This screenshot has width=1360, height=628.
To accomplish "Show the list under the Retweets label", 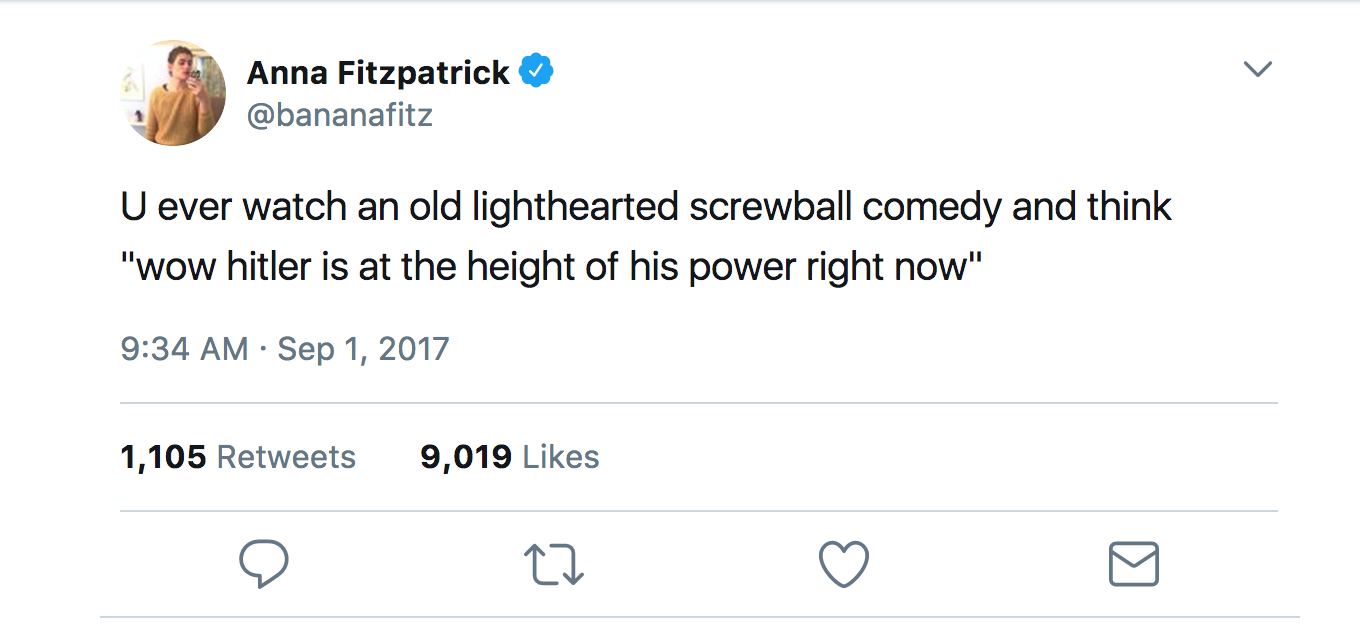I will click(286, 457).
